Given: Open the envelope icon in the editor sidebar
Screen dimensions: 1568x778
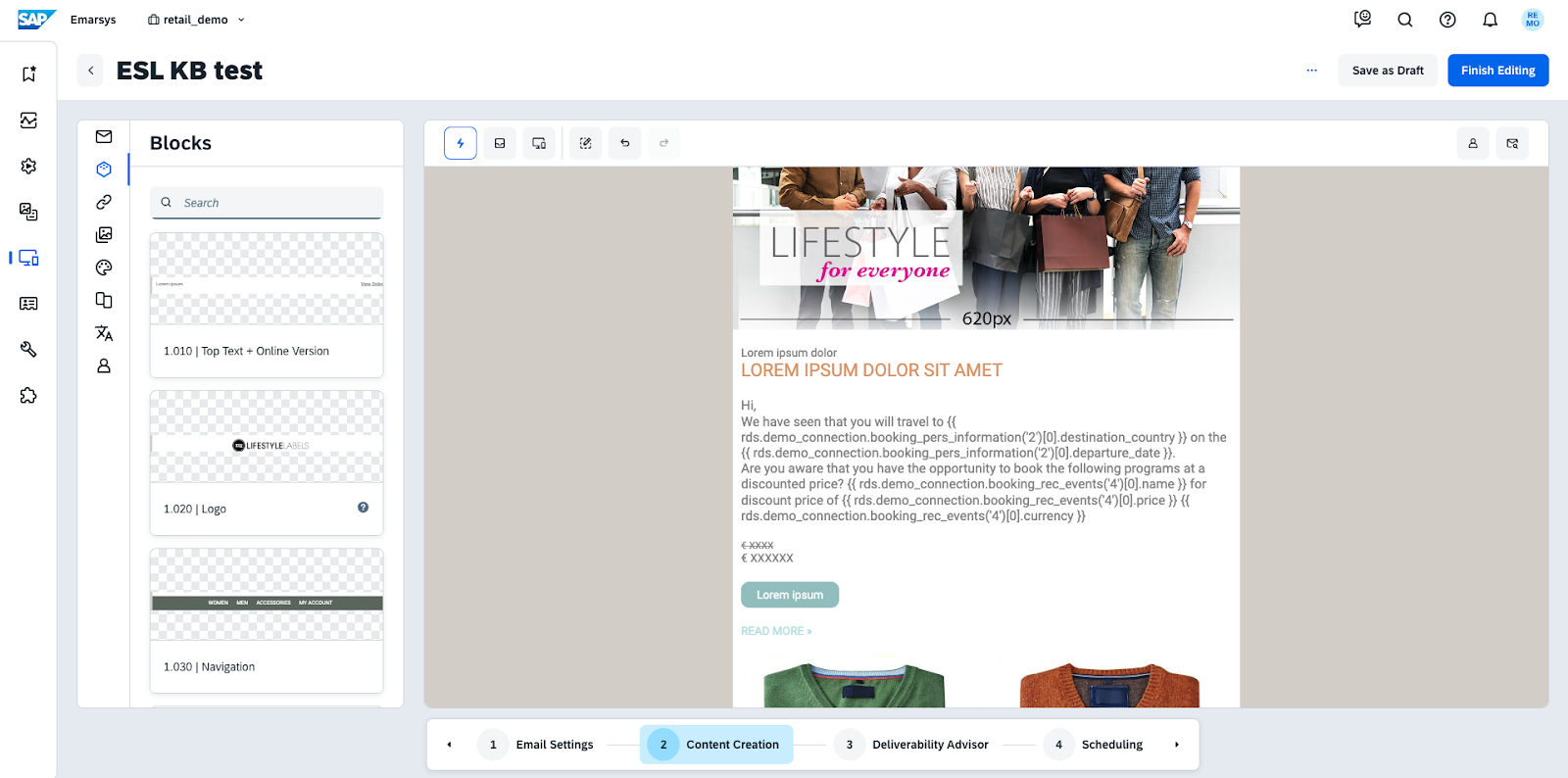Looking at the screenshot, I should click(104, 137).
